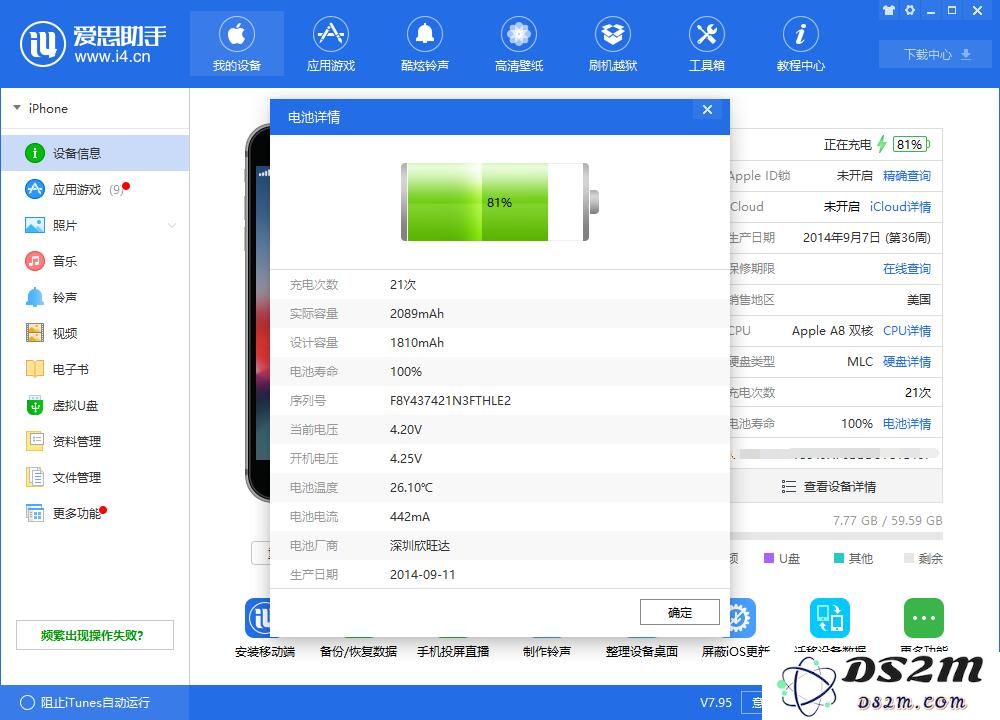Click battery manufacturer 深圳欣旺达
Image resolution: width=1000 pixels, height=720 pixels.
point(420,546)
